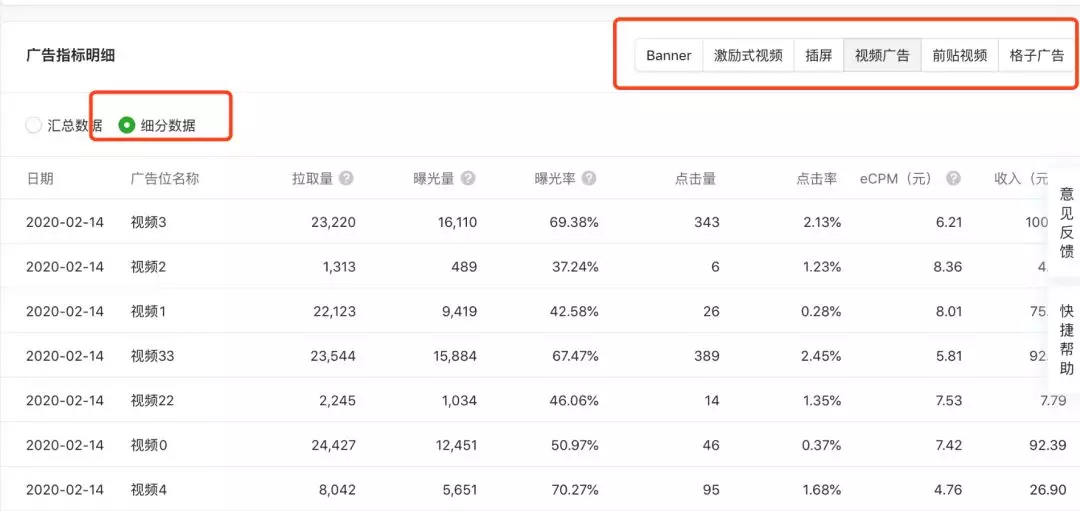Choose the 汇总数据 radio option
This screenshot has height=511, width=1080.
coord(63,125)
